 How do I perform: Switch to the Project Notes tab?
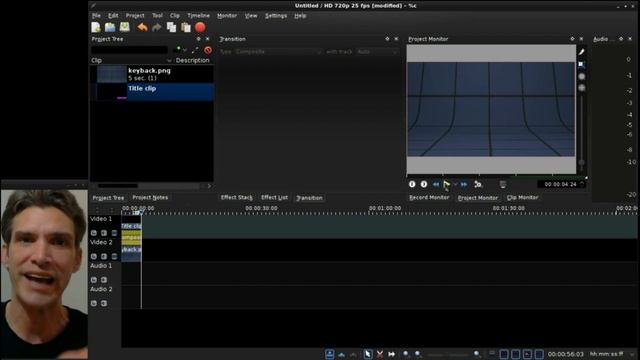150,198
